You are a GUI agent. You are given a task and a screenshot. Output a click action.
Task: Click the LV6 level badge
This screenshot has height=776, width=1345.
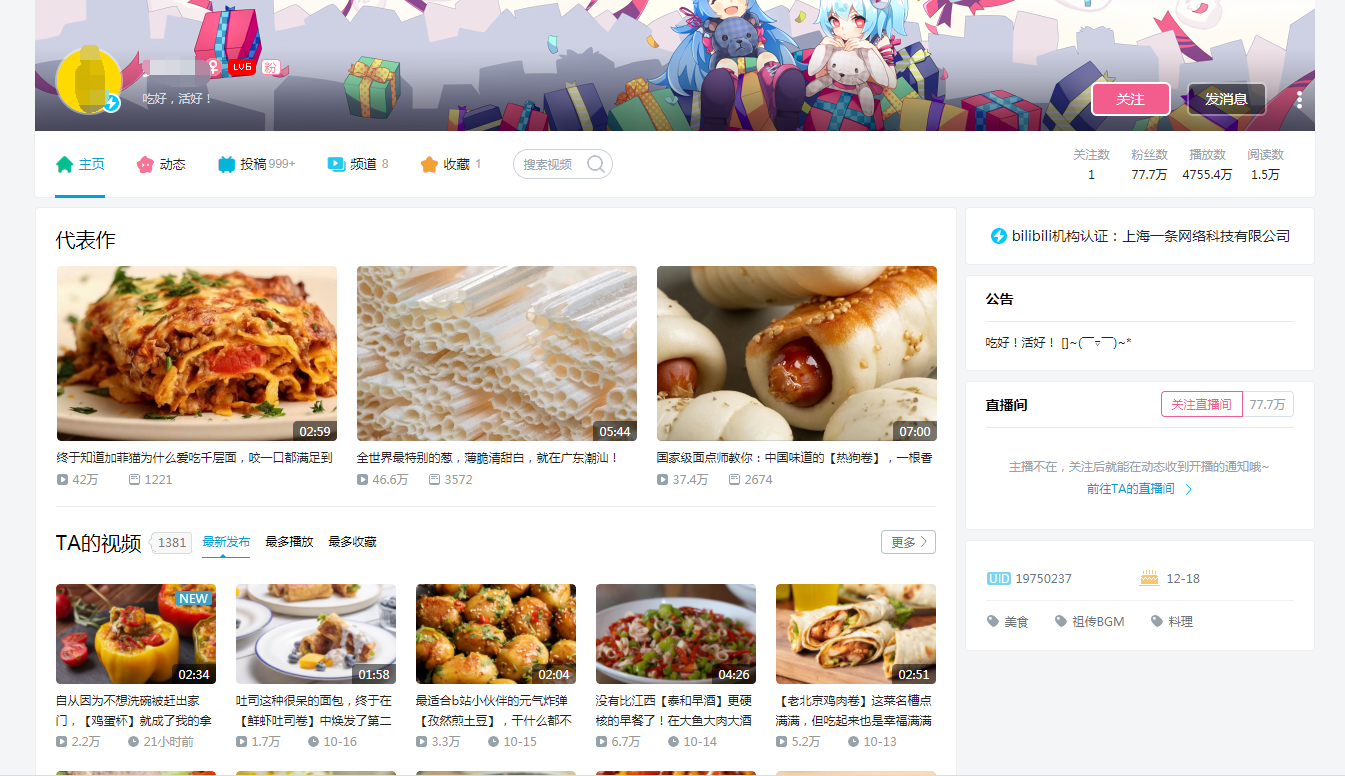(241, 67)
